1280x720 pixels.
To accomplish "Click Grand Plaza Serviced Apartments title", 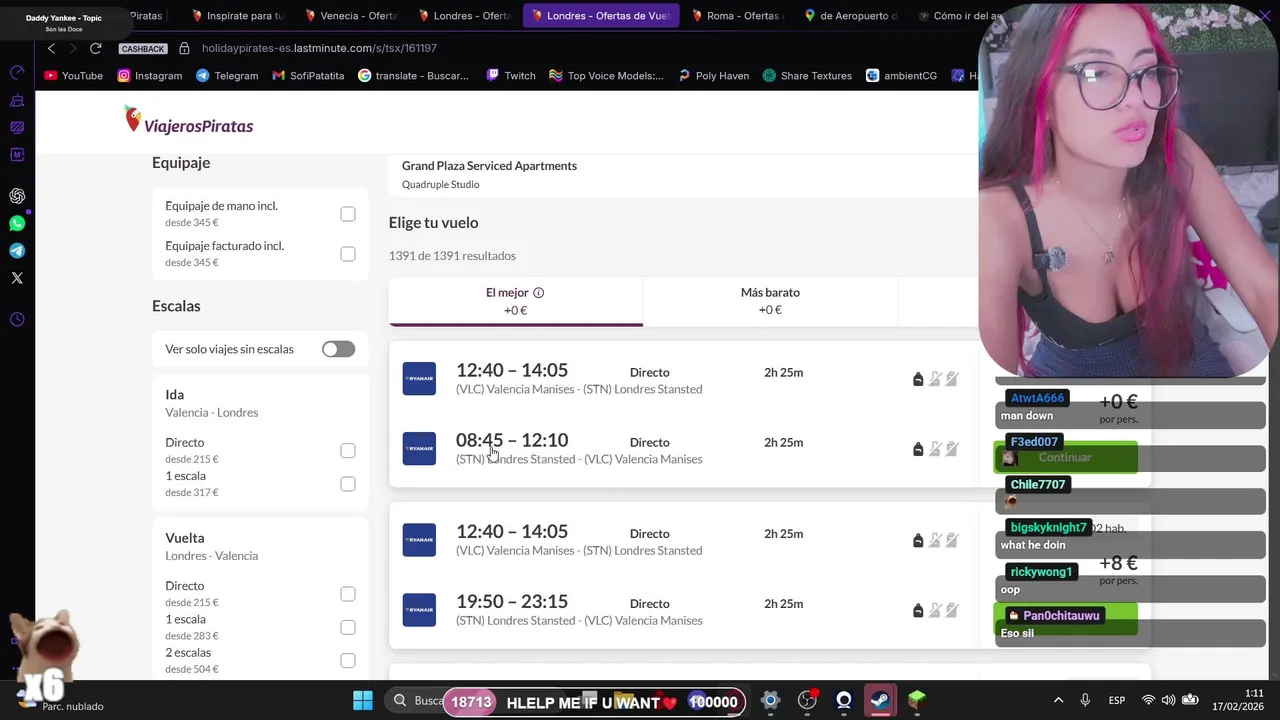I will 489,166.
